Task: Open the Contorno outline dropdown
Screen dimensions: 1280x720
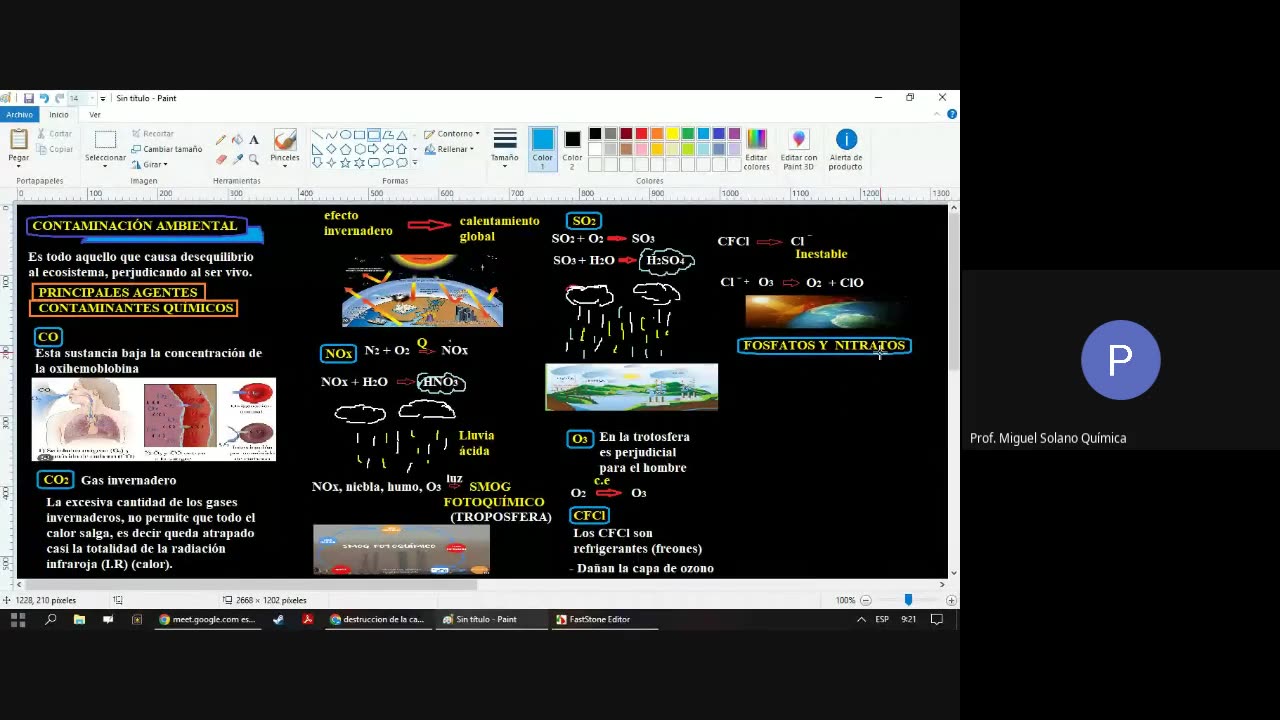Action: [452, 133]
